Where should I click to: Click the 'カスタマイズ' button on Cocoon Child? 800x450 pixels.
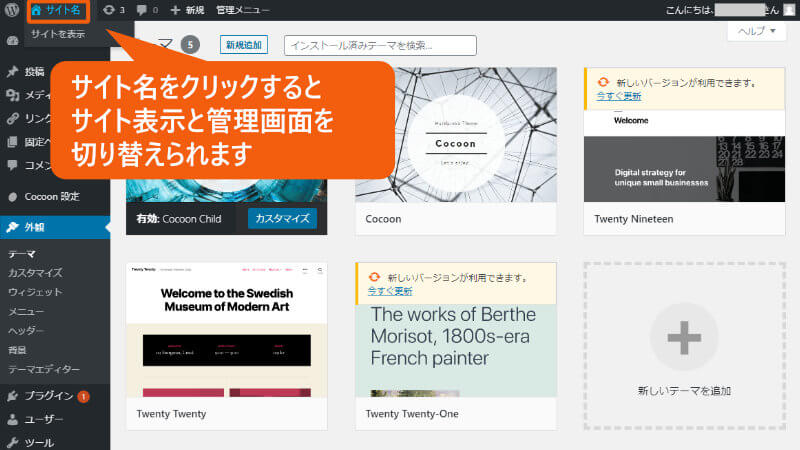(x=282, y=218)
